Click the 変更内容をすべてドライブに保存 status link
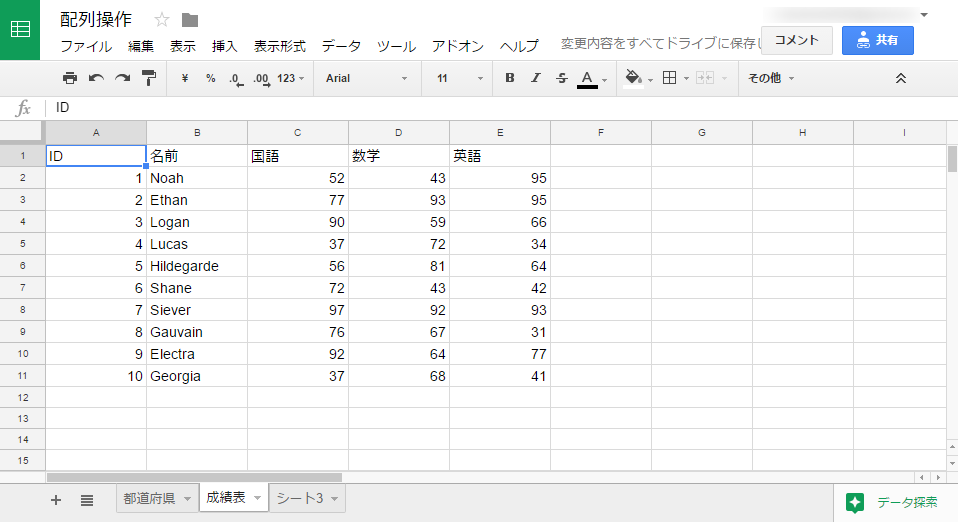The image size is (958, 522). [x=660, y=43]
